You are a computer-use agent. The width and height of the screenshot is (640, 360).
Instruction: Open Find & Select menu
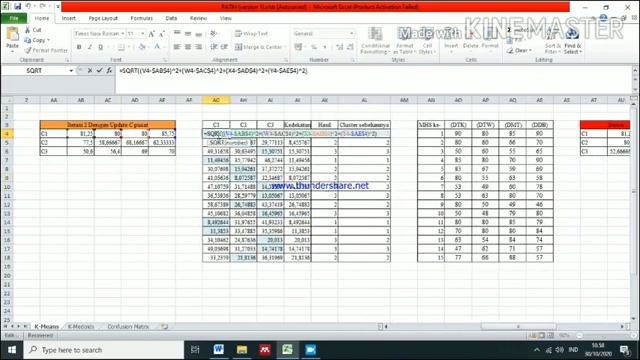click(x=573, y=40)
